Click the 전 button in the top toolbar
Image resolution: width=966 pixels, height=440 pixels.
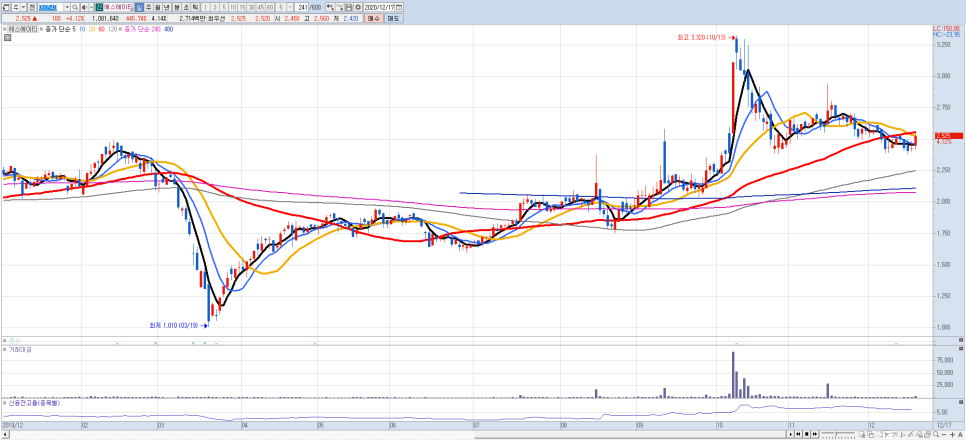coord(32,7)
